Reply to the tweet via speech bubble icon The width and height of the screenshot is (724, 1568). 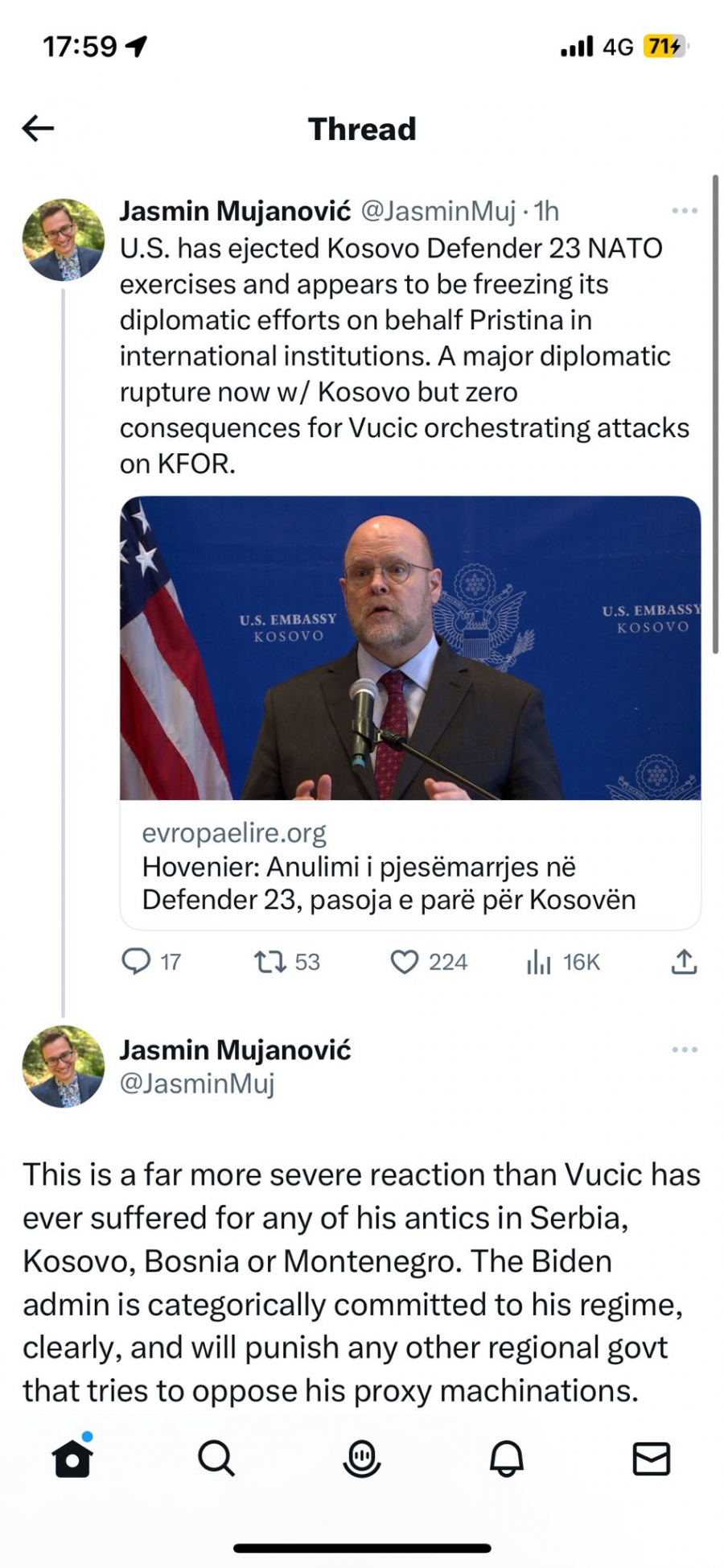pyautogui.click(x=138, y=961)
